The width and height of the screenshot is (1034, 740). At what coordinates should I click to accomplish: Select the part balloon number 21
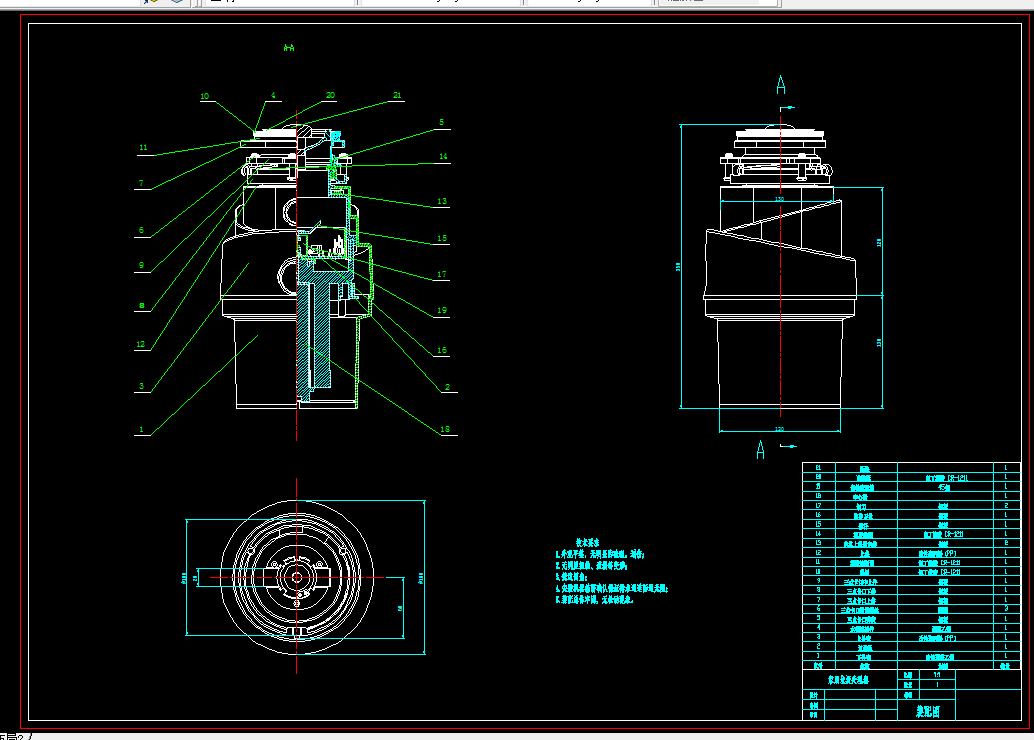[397, 96]
